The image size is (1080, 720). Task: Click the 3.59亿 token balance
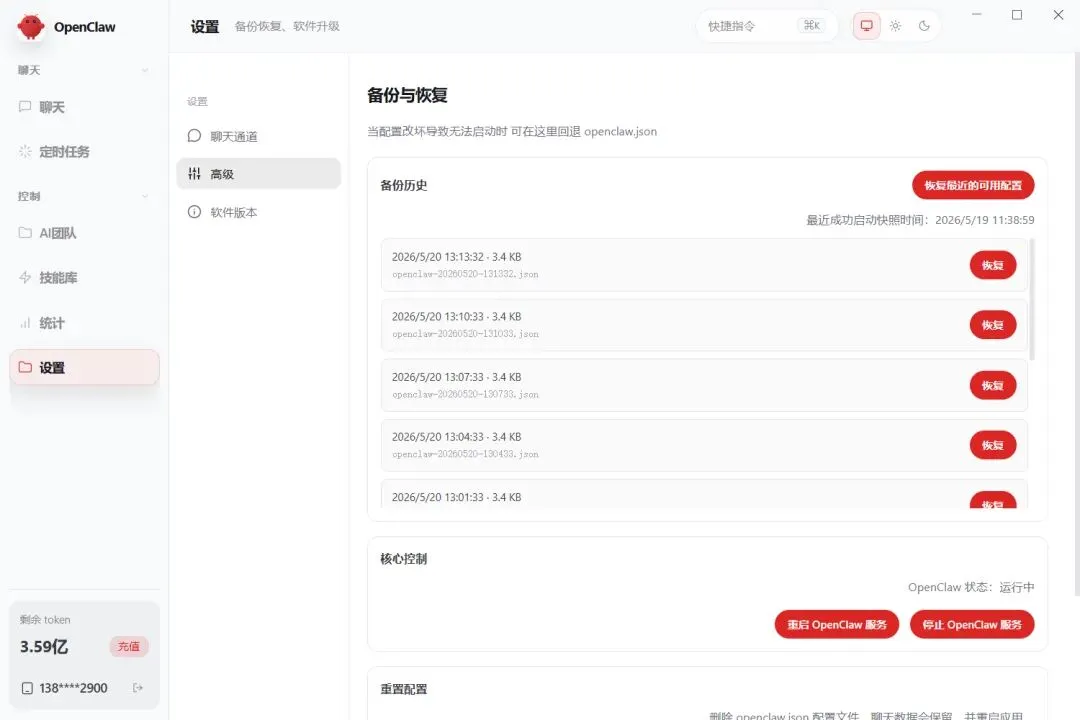click(44, 647)
